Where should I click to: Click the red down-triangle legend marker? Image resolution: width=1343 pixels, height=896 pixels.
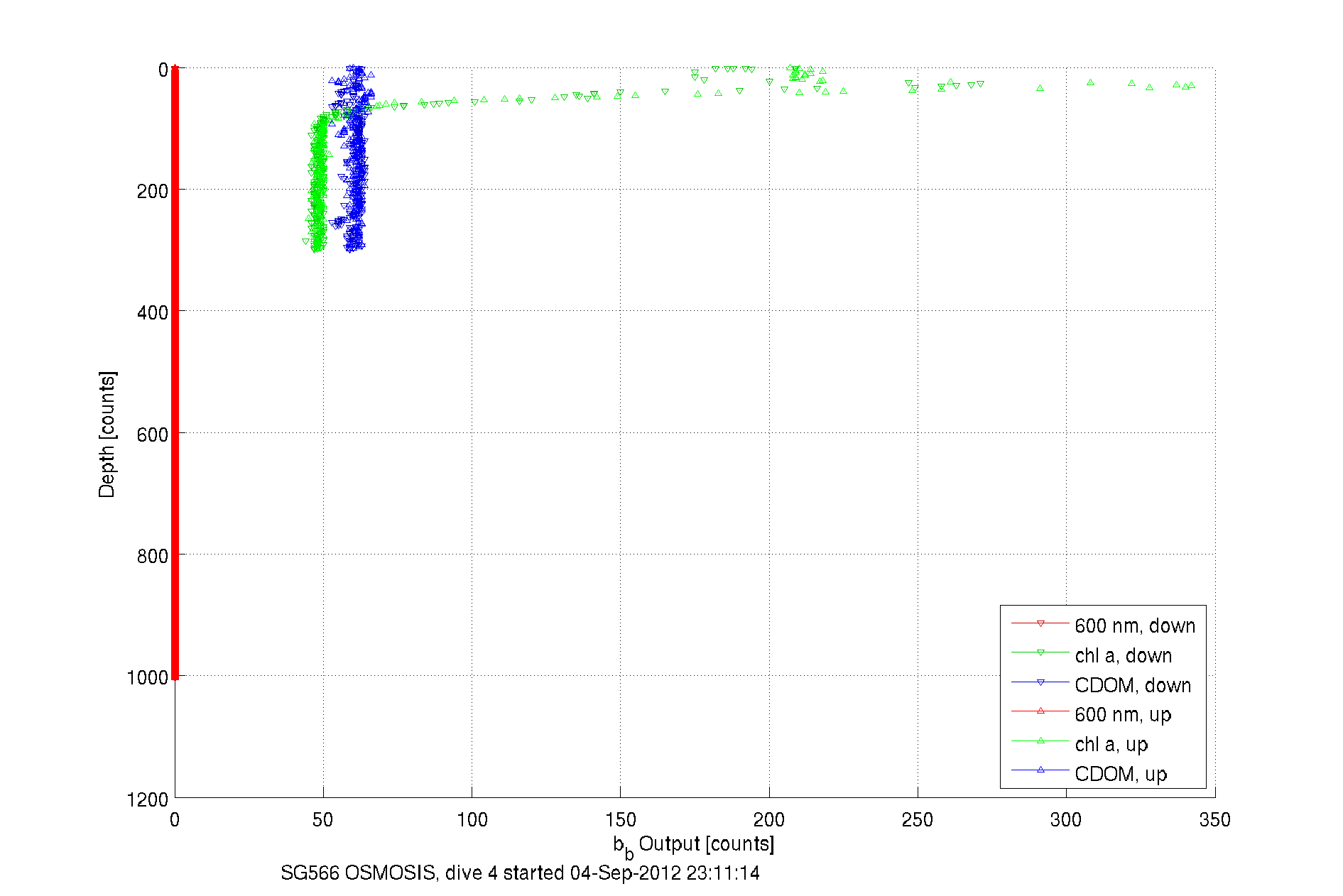pos(1040,623)
